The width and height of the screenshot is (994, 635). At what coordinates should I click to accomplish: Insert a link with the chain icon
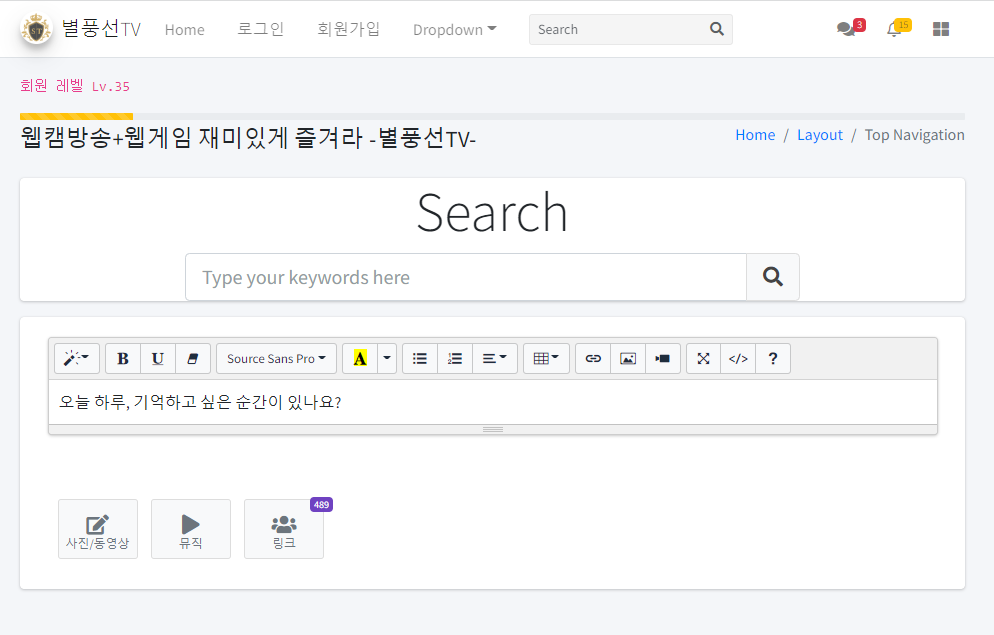tap(593, 359)
